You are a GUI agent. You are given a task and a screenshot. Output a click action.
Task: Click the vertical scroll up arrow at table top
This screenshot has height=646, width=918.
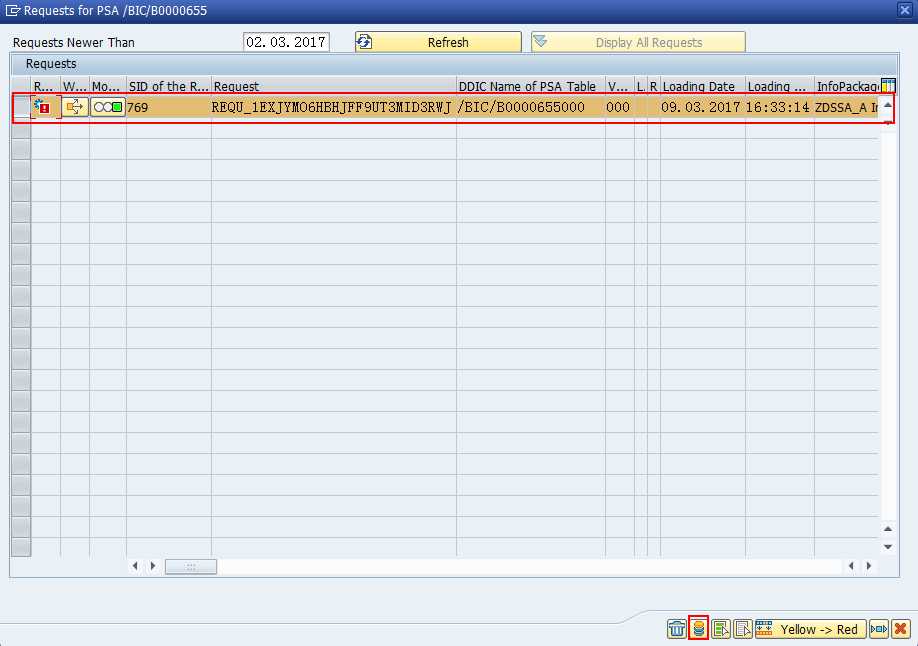[888, 104]
